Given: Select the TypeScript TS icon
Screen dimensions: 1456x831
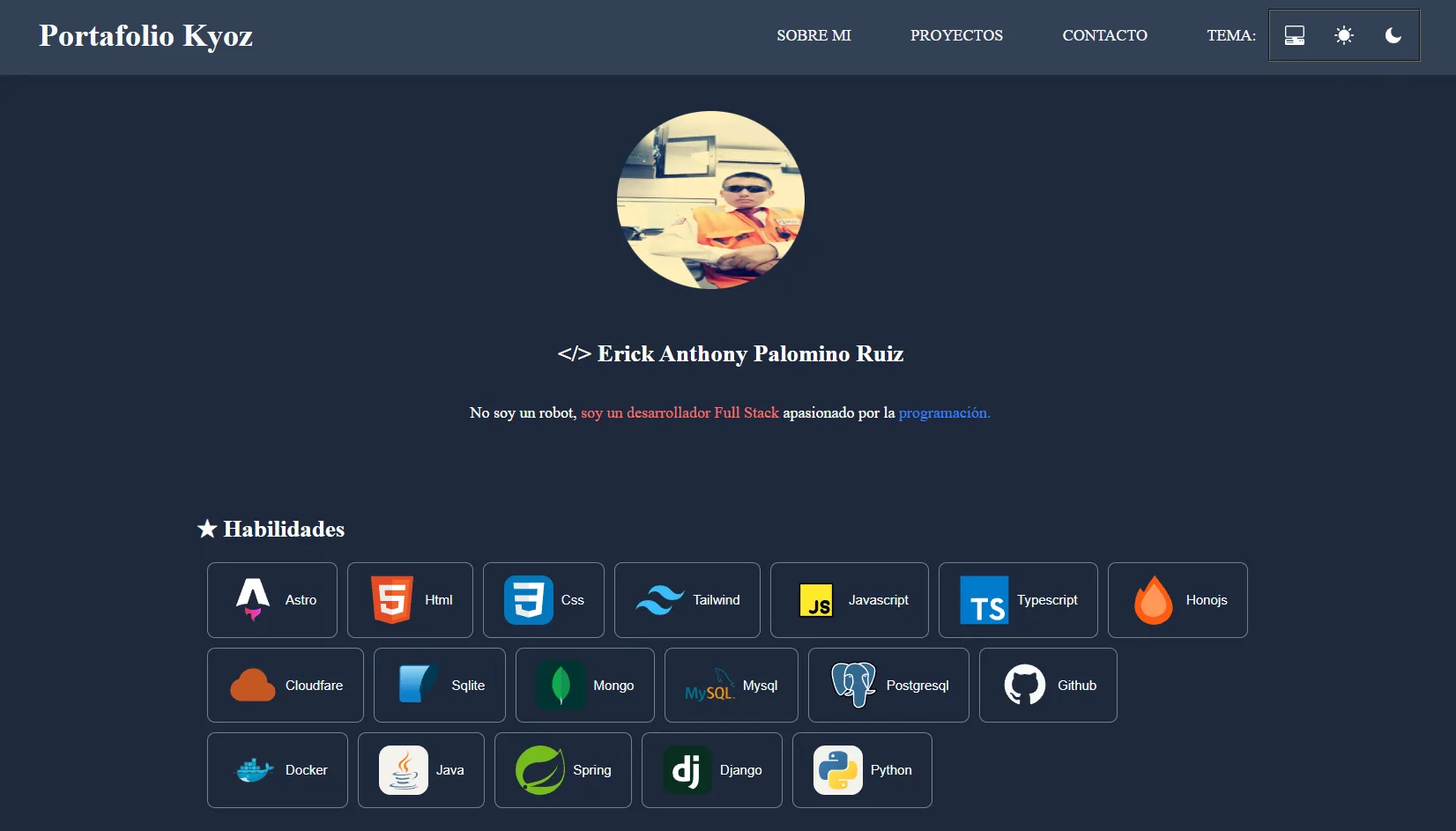Looking at the screenshot, I should (x=984, y=600).
